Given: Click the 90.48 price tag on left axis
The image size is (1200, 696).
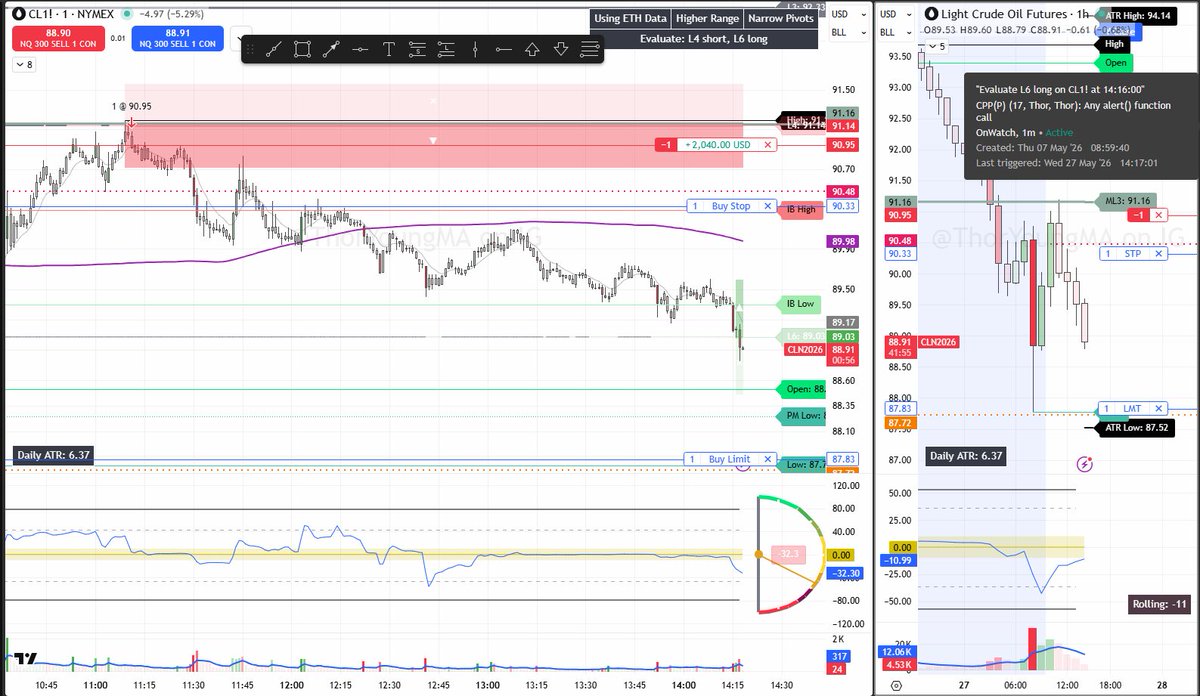Looking at the screenshot, I should coord(844,191).
